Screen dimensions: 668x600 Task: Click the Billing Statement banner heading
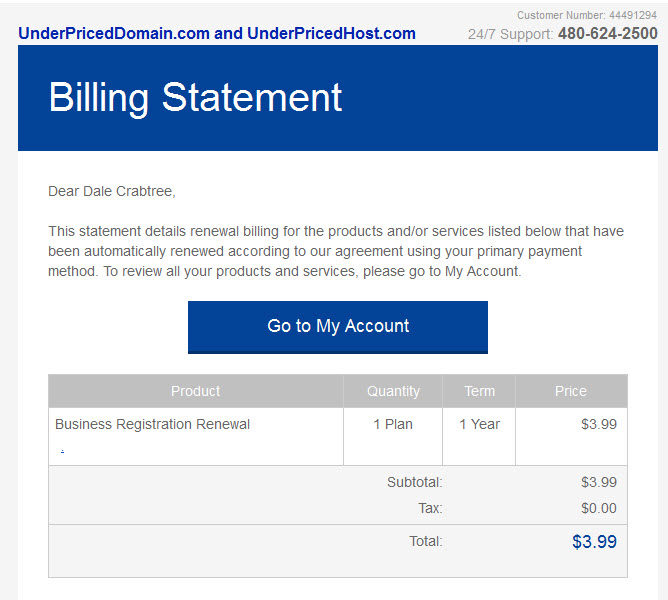coord(195,98)
